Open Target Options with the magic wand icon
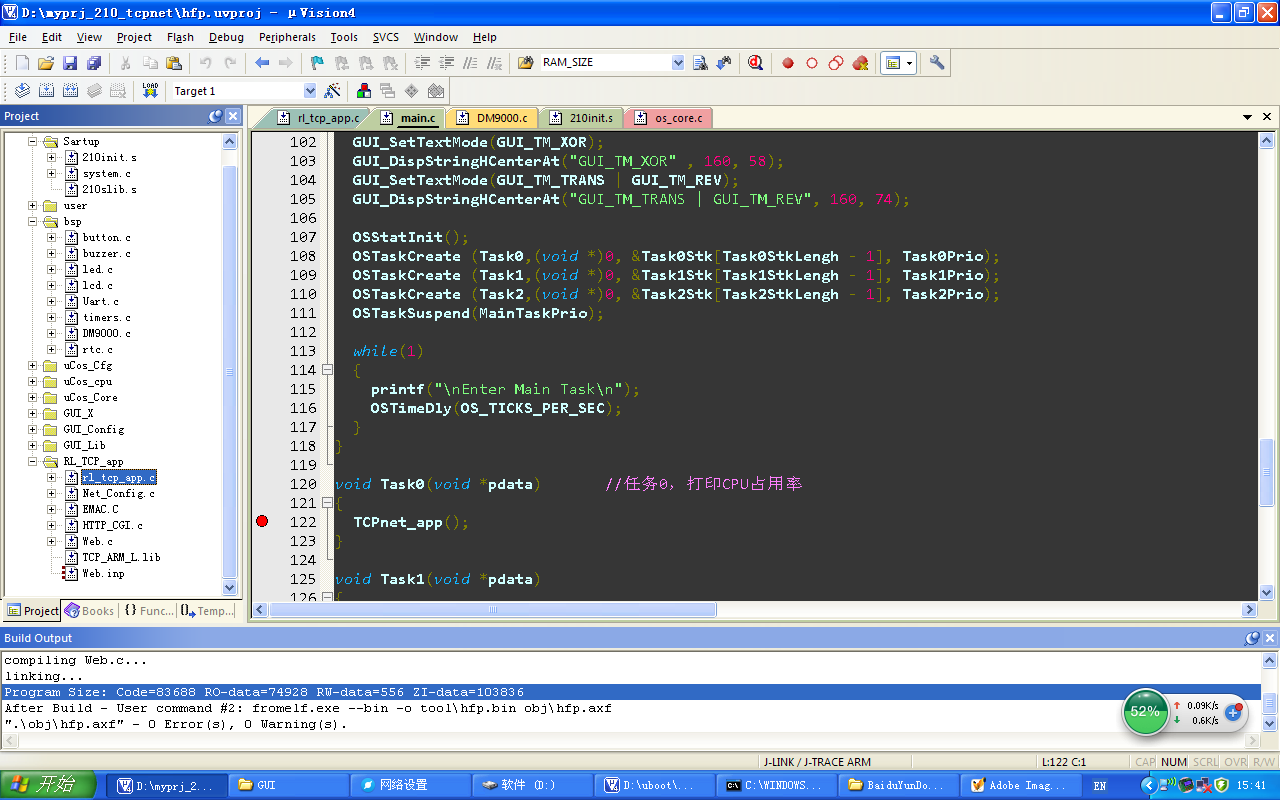 tap(333, 91)
